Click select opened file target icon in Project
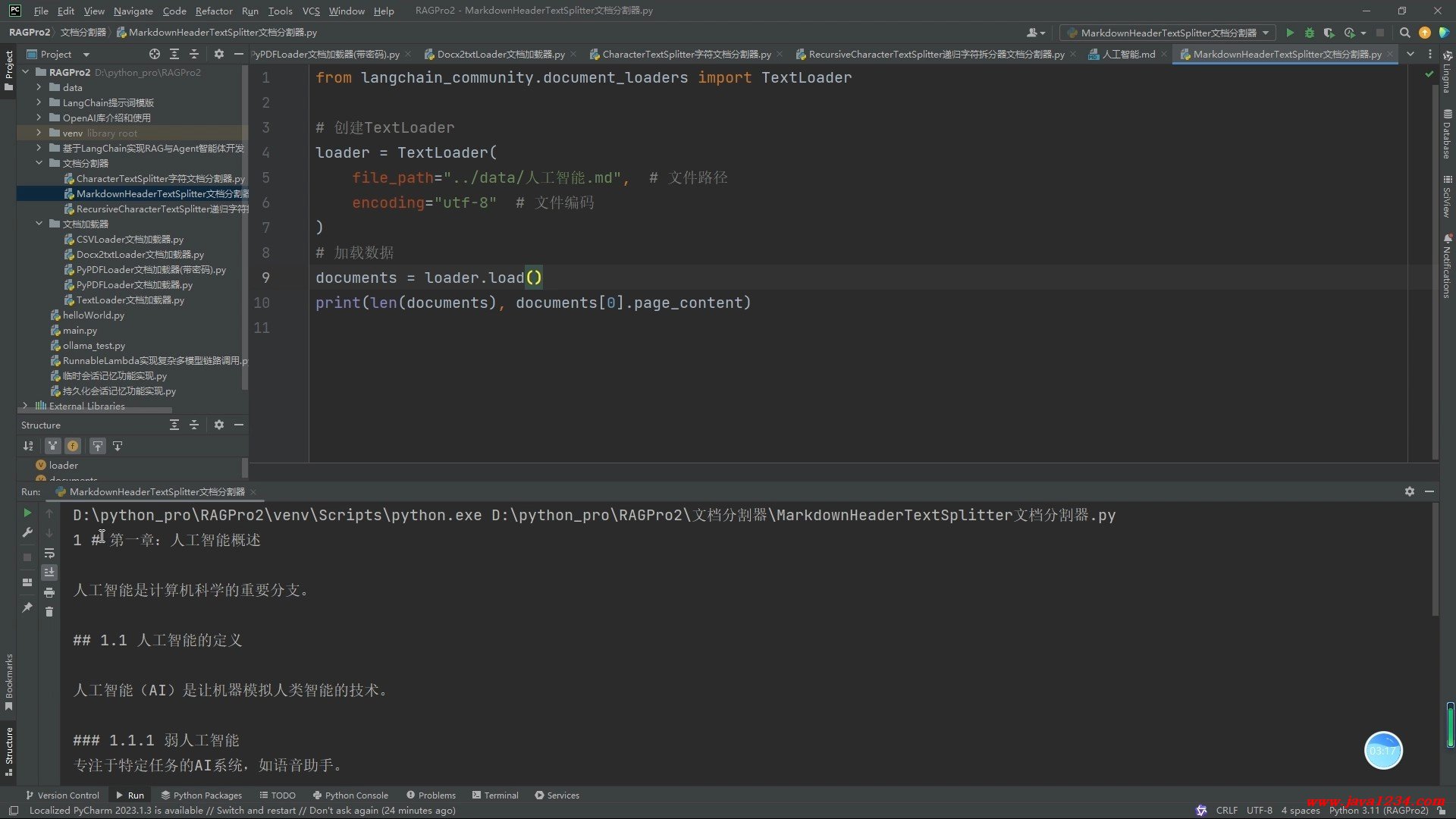This screenshot has width=1456, height=819. (155, 54)
